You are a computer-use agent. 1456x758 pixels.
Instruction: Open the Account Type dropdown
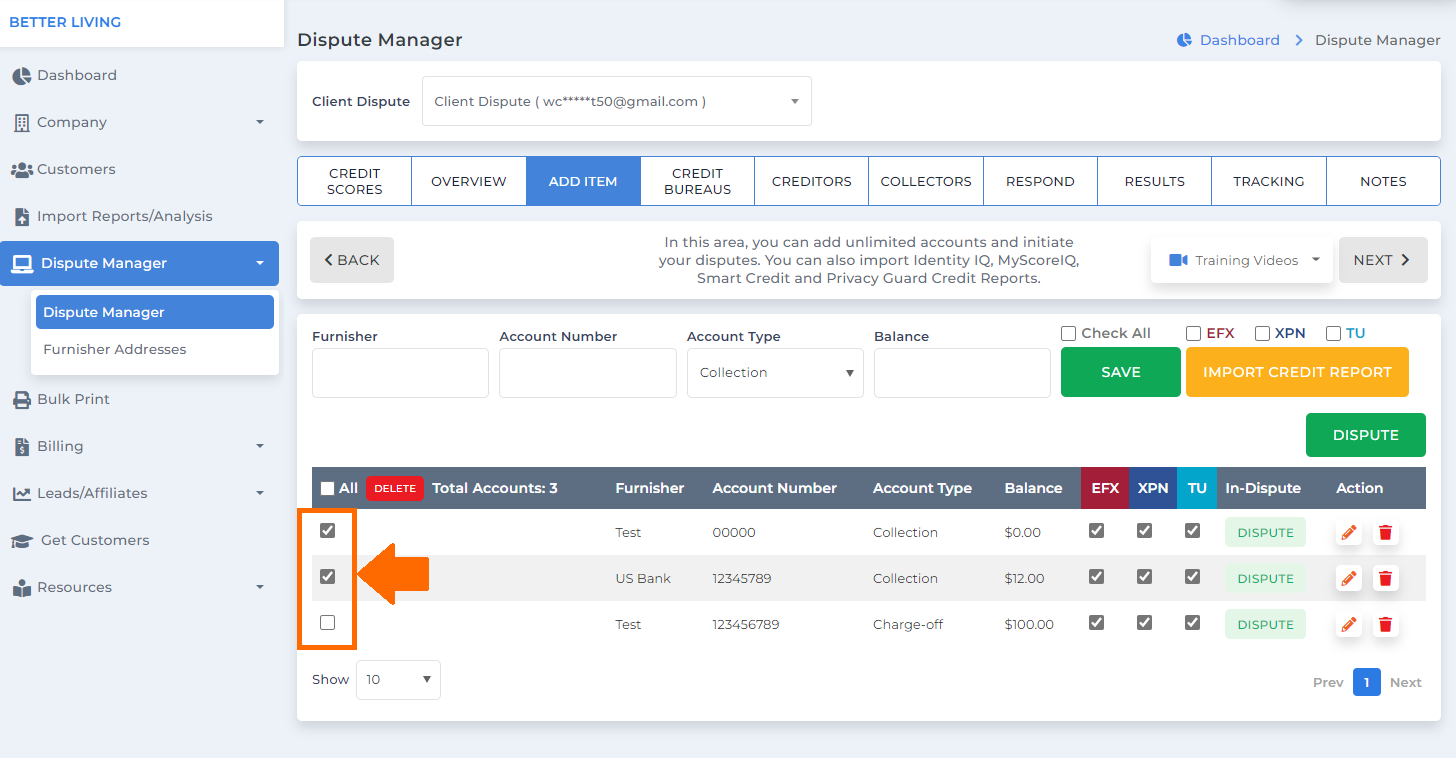click(774, 372)
